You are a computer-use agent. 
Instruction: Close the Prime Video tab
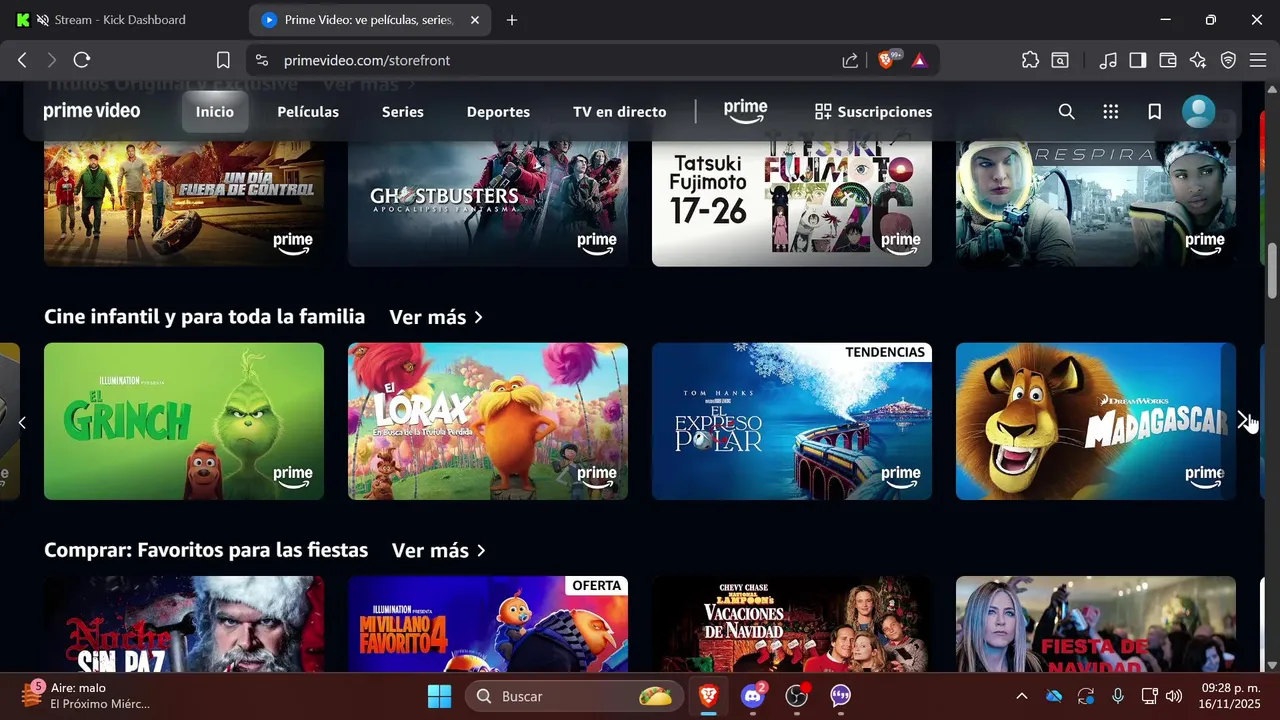475,20
